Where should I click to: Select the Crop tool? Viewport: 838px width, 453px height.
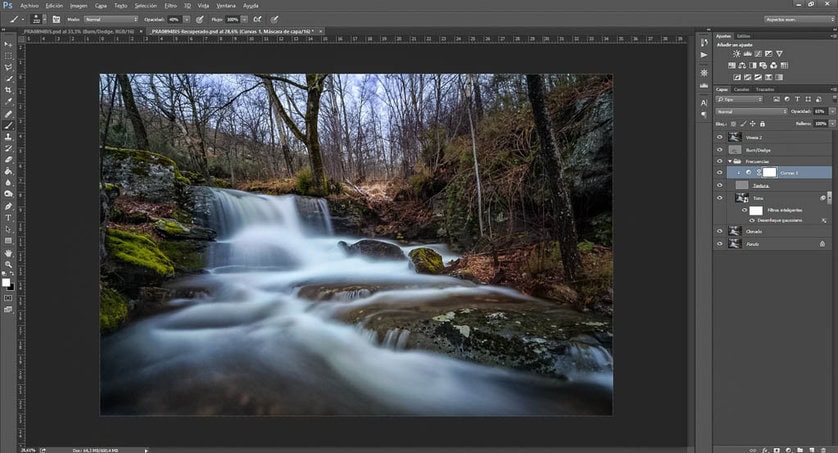pyautogui.click(x=9, y=89)
